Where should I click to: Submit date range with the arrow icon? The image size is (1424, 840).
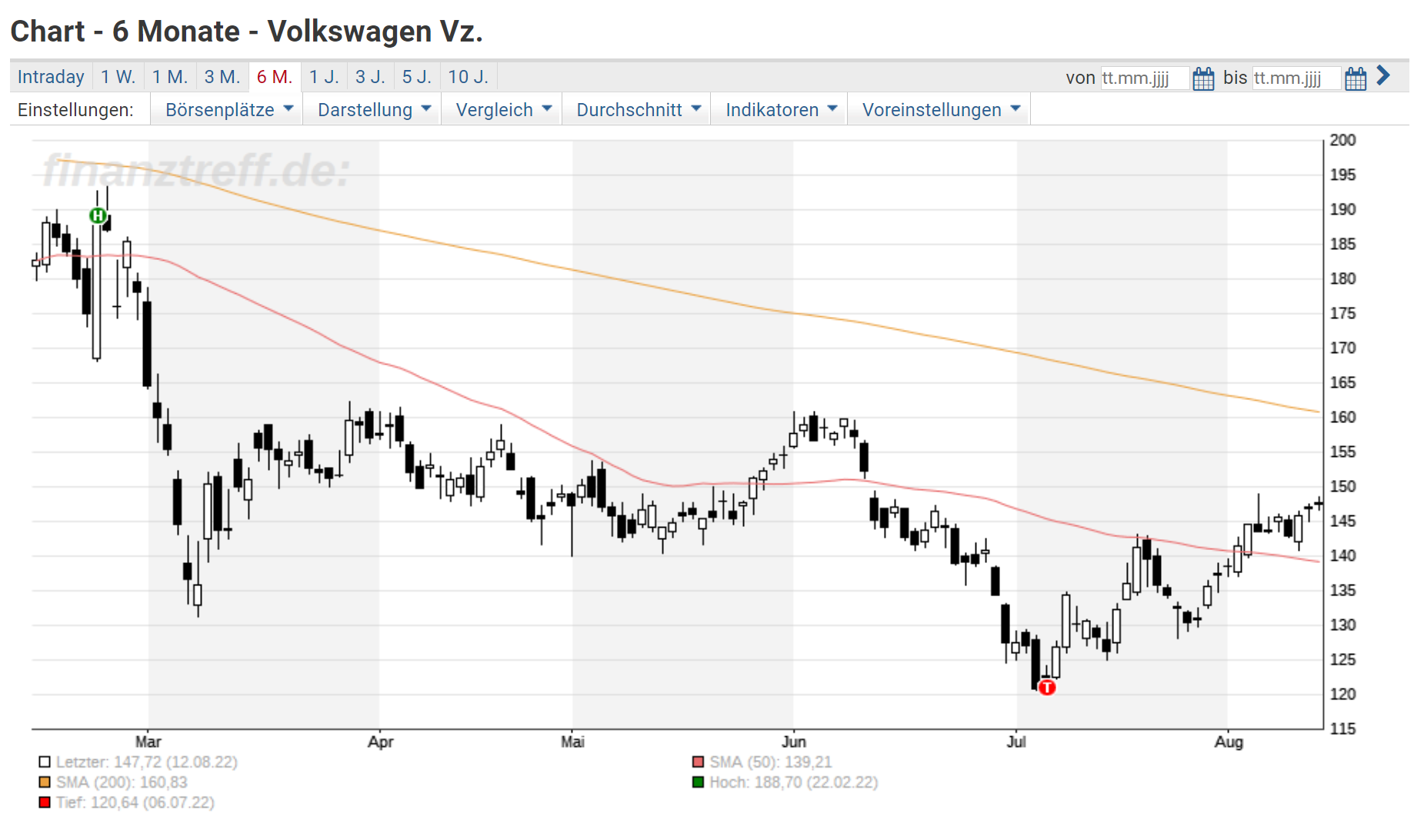(1383, 75)
